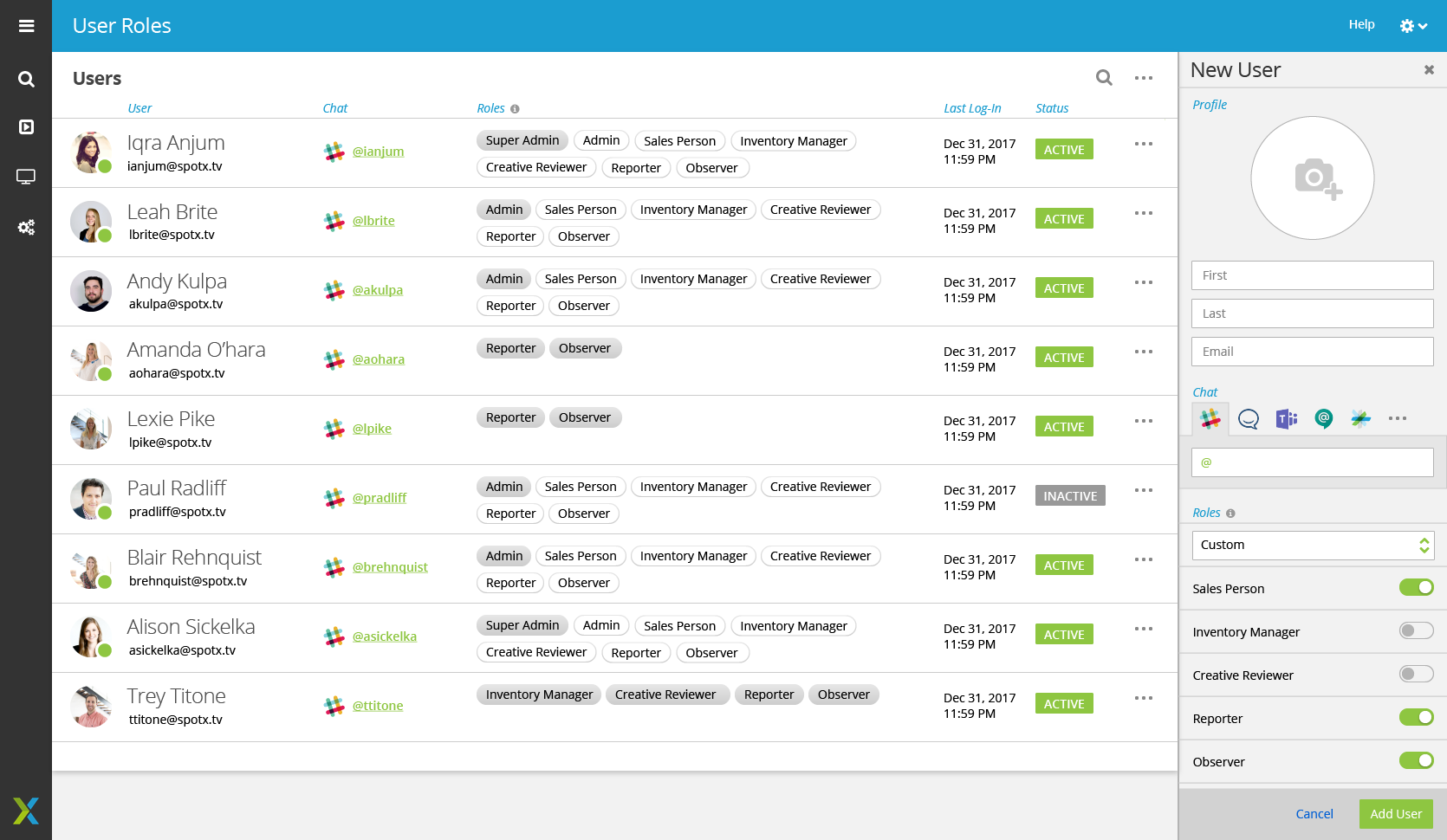
Task: Select the Slack chat tab
Action: click(x=1210, y=419)
